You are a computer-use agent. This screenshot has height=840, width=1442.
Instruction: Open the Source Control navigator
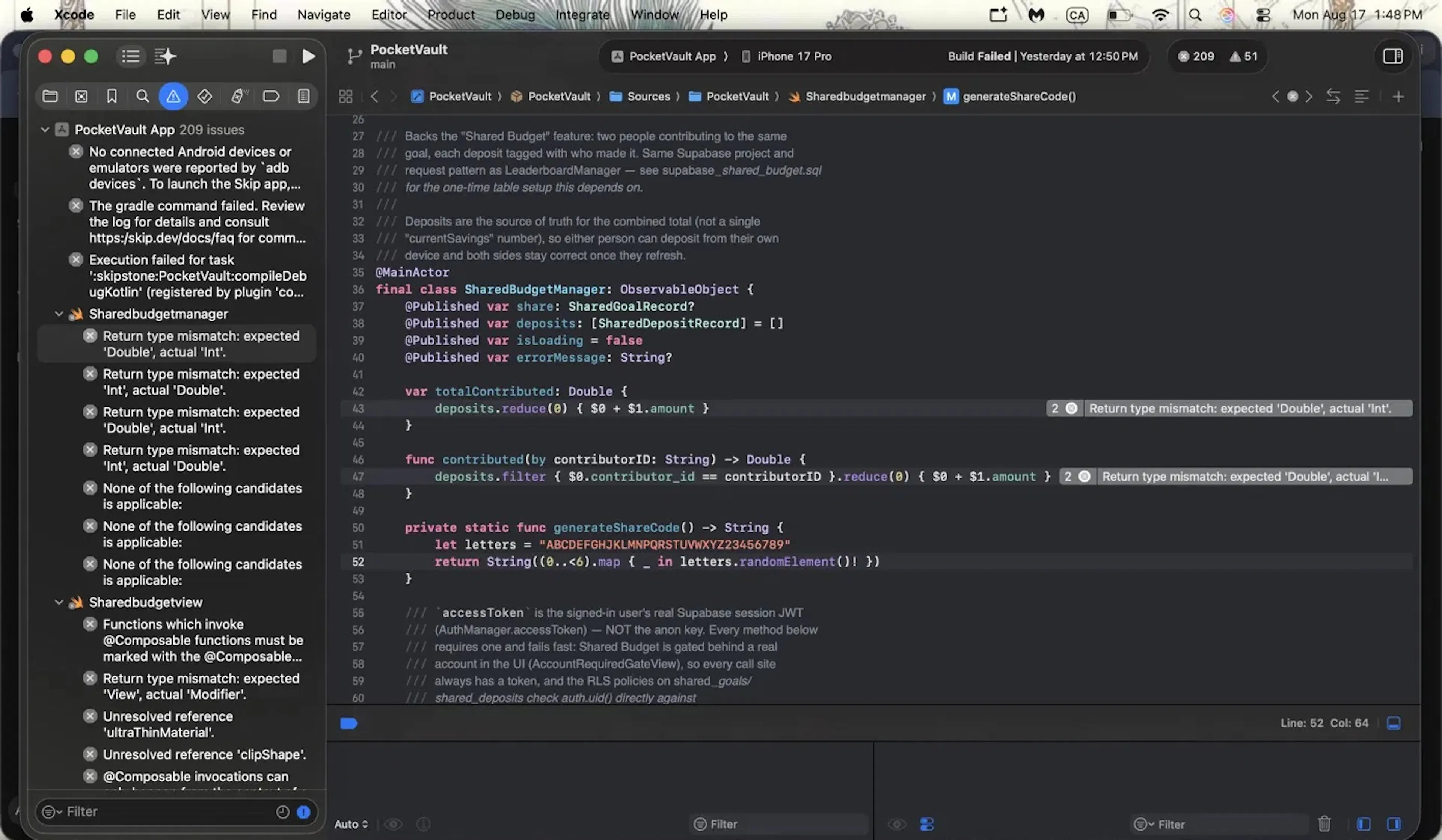81,96
